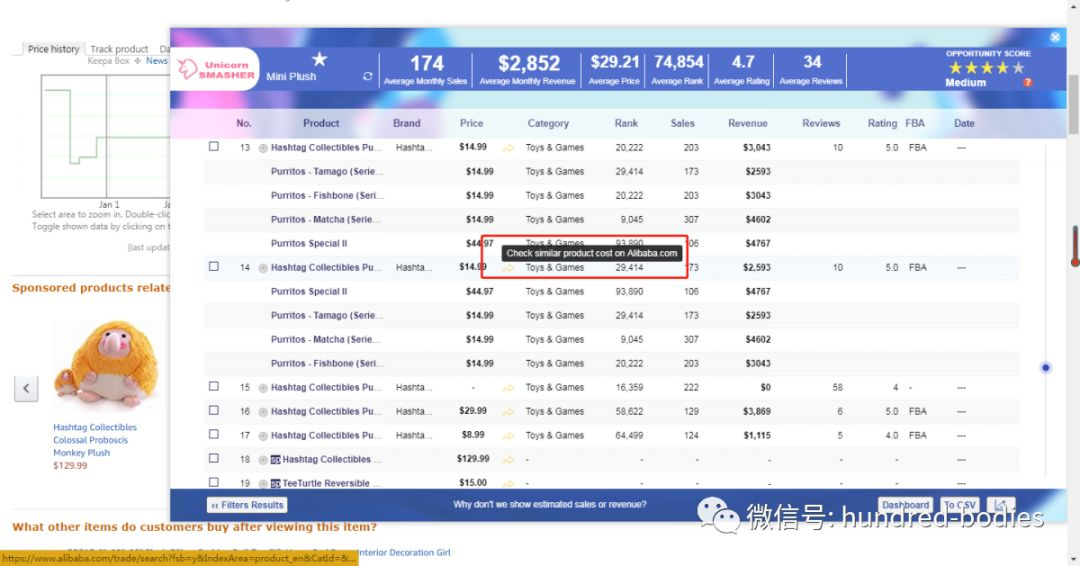Open Alibaba link icon for row 15

508,388
